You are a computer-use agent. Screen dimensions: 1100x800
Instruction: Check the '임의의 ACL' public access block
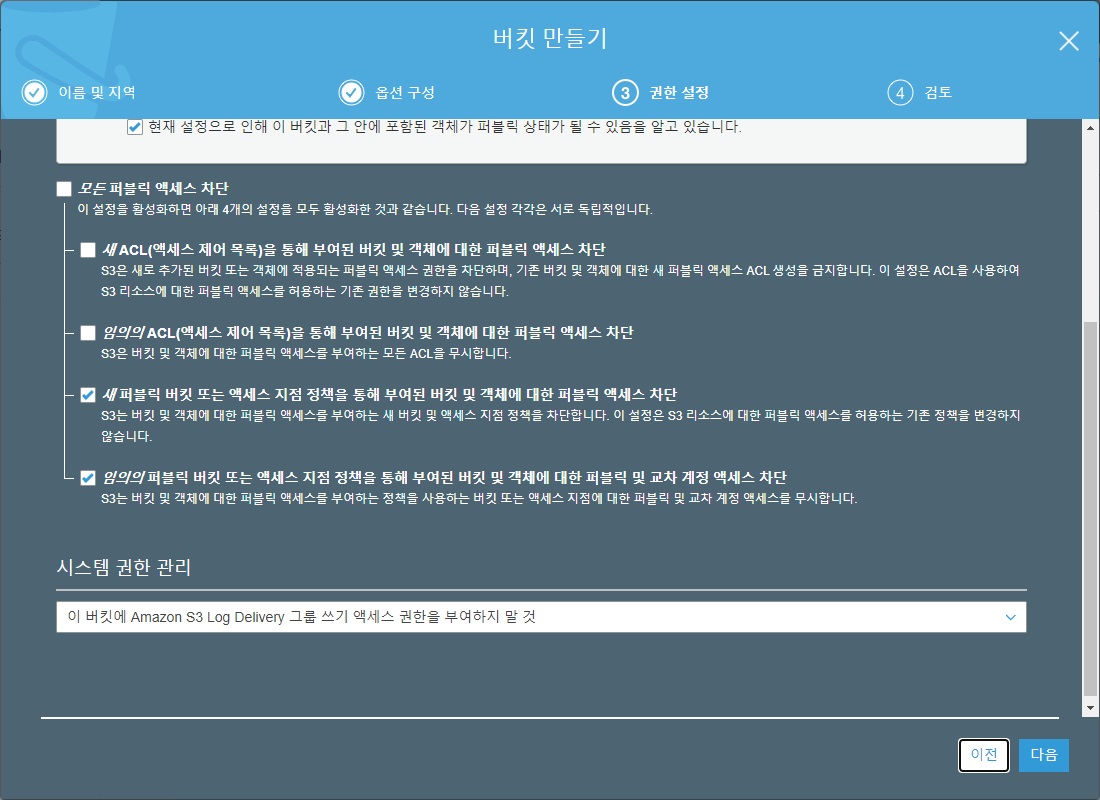[x=88, y=333]
